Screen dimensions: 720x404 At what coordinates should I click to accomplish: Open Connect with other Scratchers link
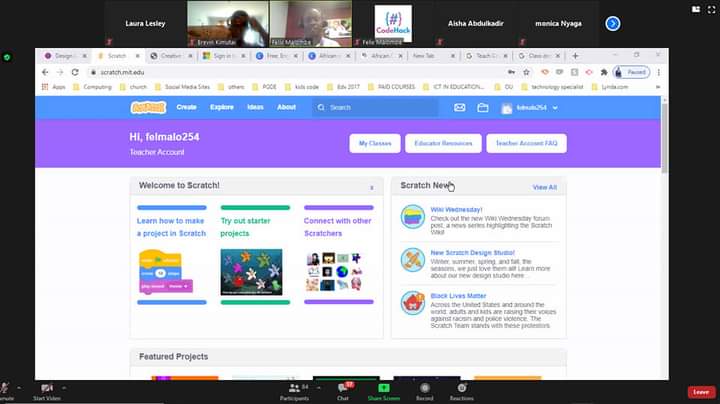pyautogui.click(x=338, y=227)
